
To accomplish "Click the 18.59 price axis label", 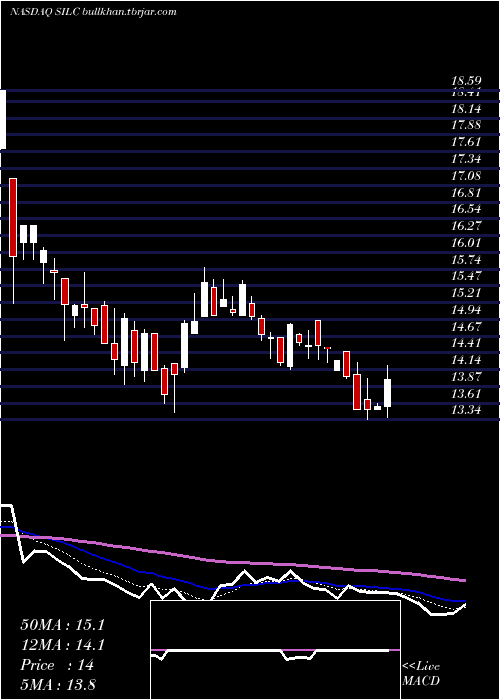I will point(466,81).
